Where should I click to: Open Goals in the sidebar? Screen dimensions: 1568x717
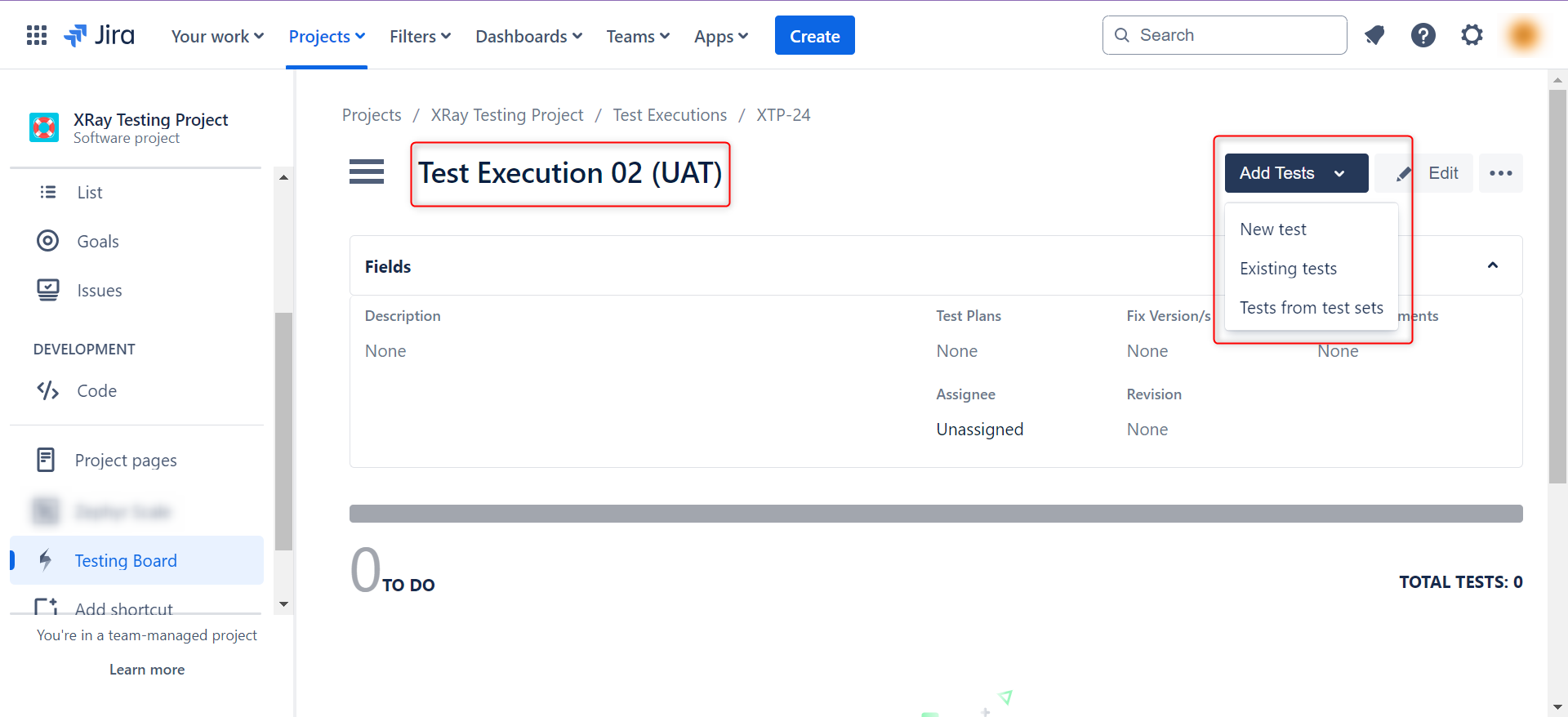(98, 242)
